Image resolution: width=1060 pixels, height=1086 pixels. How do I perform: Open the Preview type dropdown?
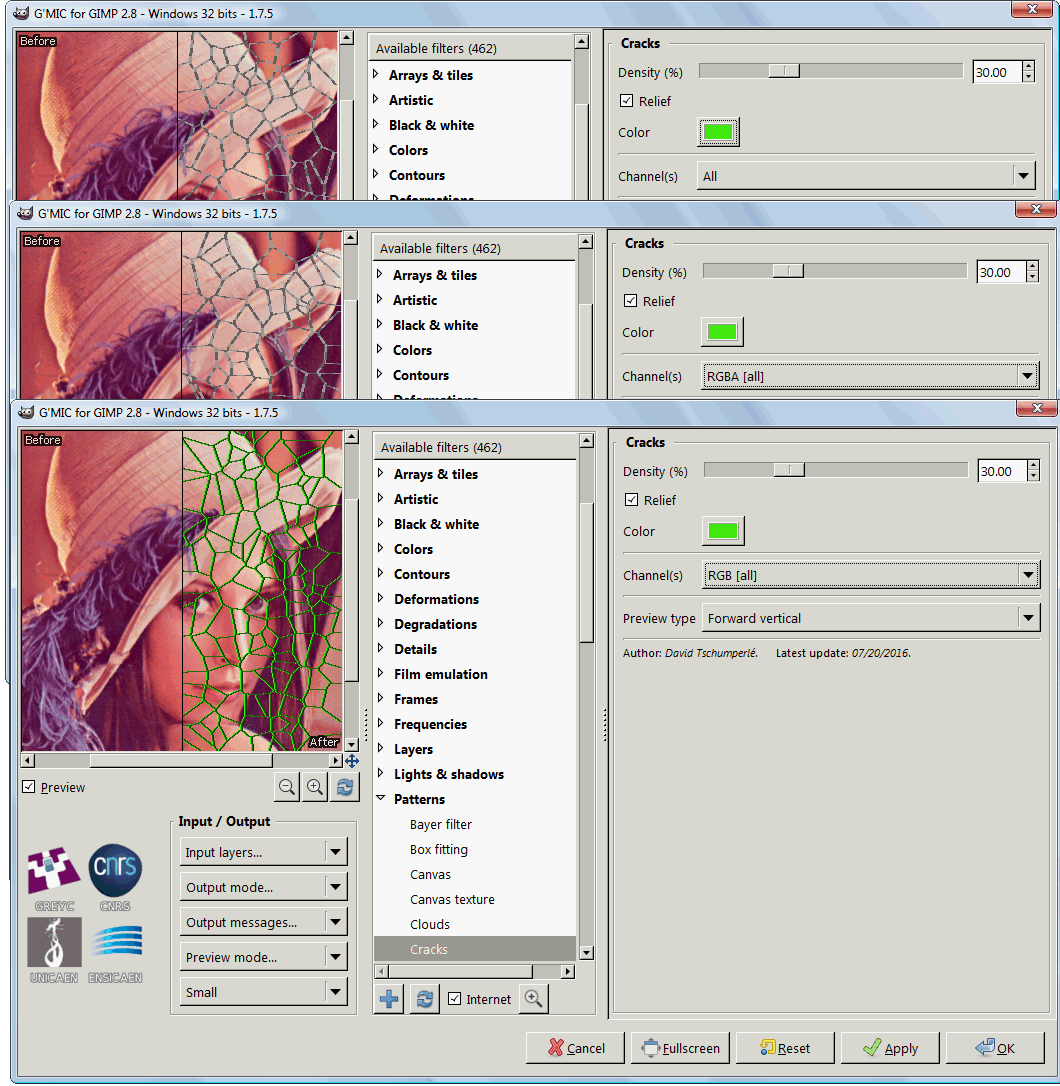point(871,618)
